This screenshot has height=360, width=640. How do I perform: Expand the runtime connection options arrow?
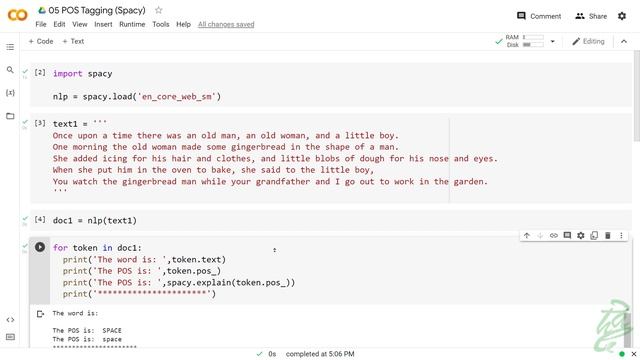click(553, 41)
